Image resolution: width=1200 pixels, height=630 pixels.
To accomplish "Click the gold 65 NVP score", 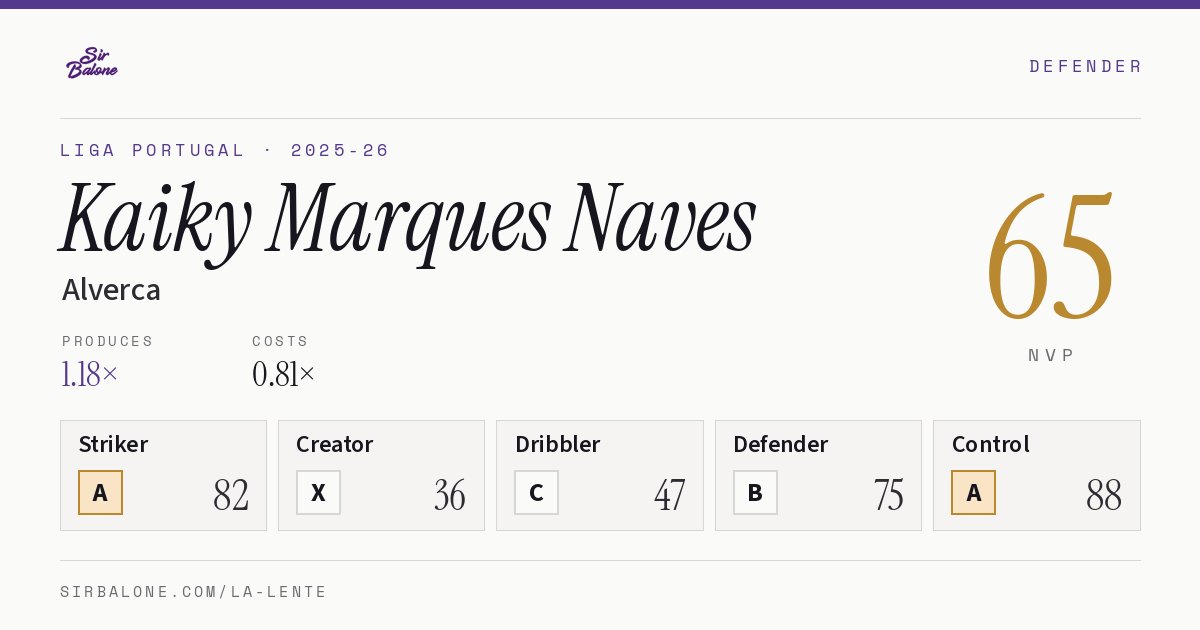I will [1050, 258].
